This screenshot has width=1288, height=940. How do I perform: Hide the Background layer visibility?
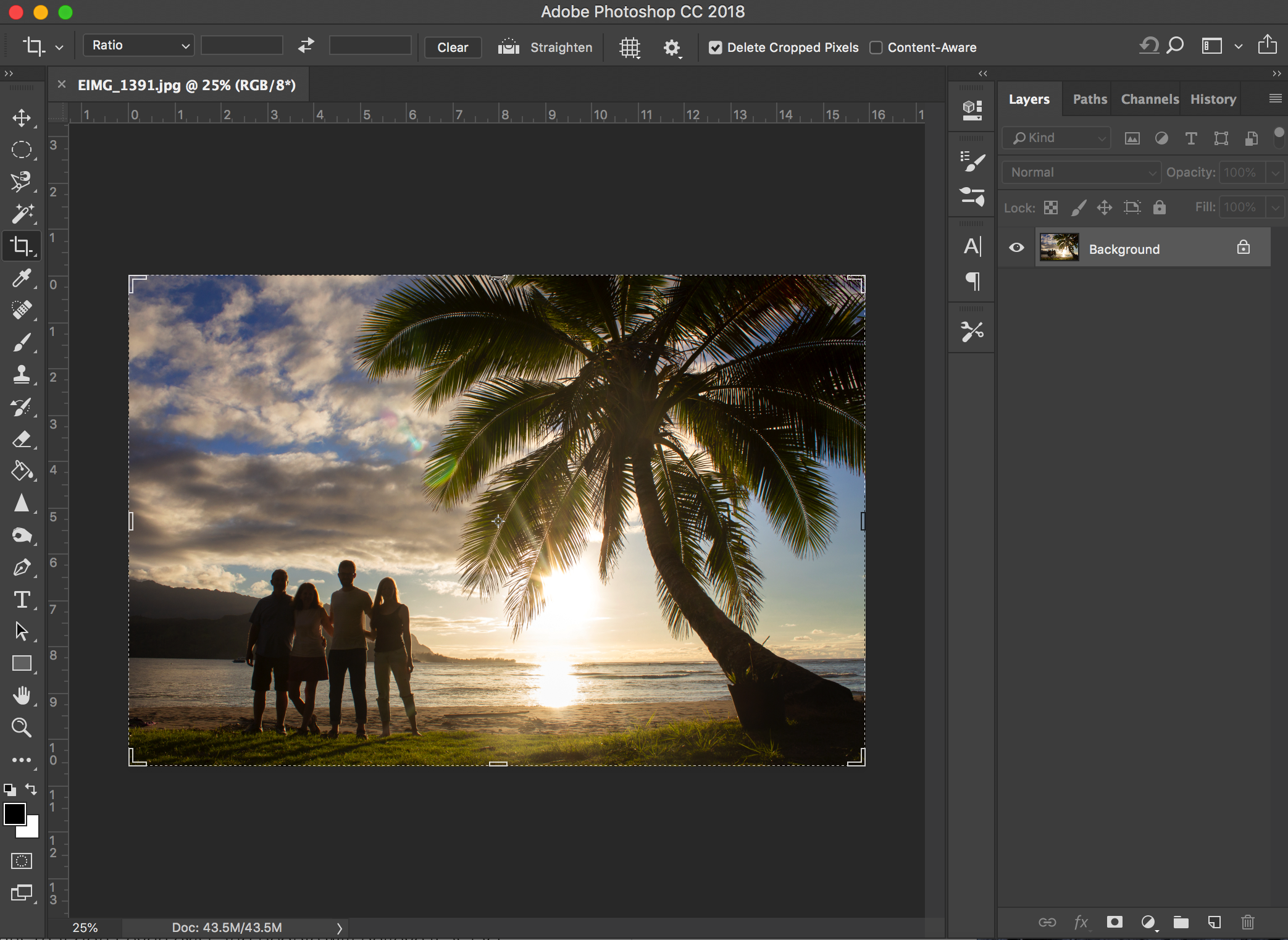[x=1016, y=248]
